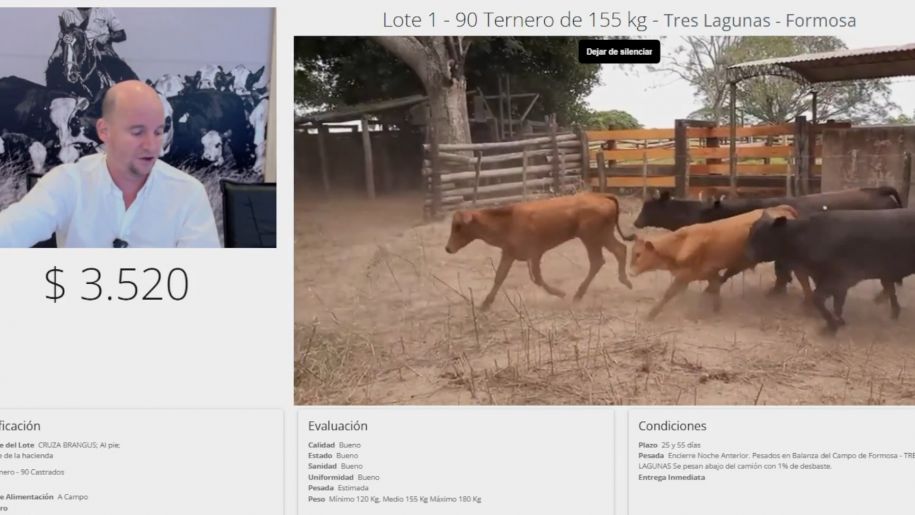Click the Calidad Bueno entry
Screen dimensions: 915x515
334,445
